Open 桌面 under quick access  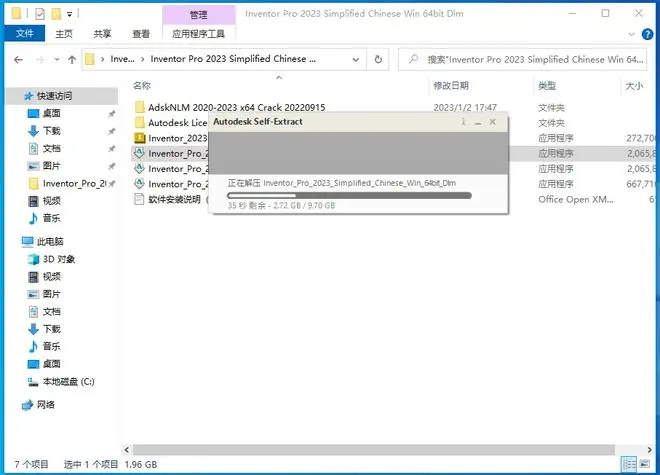pos(51,113)
